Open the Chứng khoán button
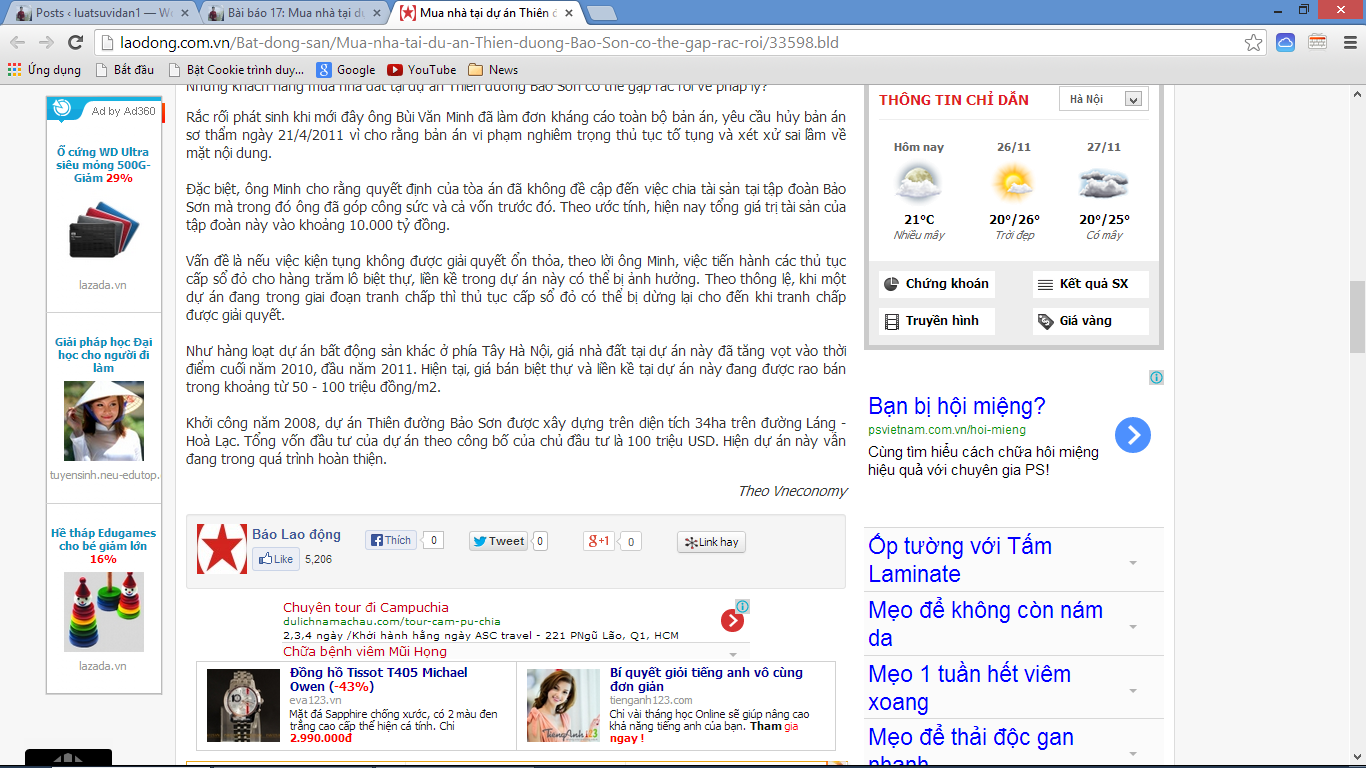This screenshot has height=768, width=1366. (x=937, y=284)
